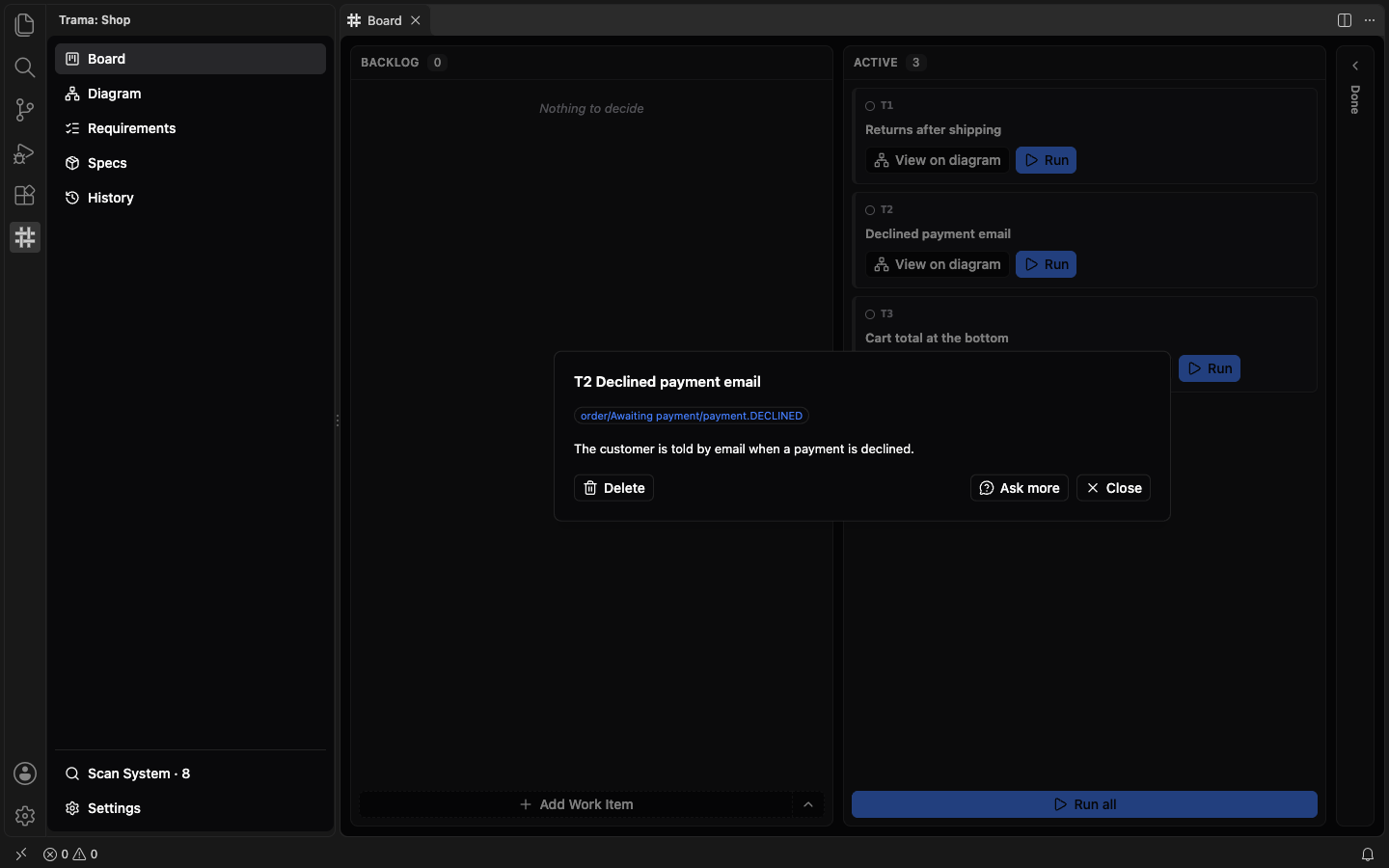Open errors and warnings status indicator
This screenshot has width=1389, height=868.
[x=70, y=854]
